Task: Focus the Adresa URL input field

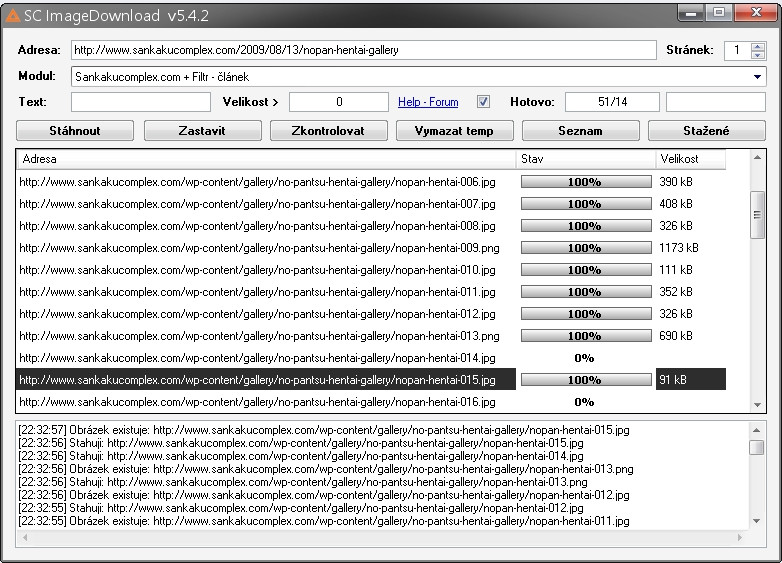Action: (x=364, y=50)
